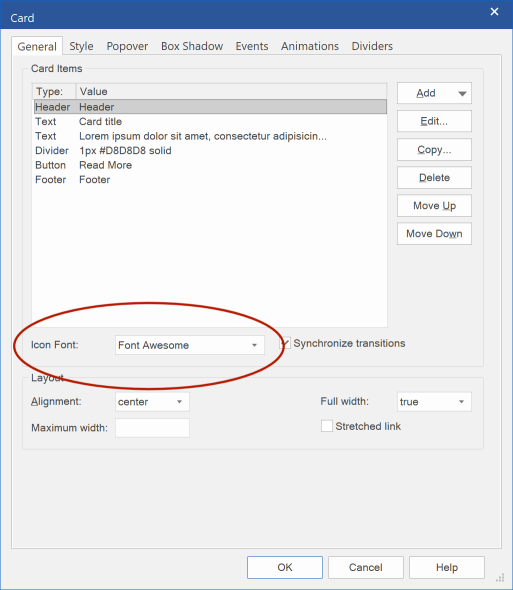Click the Delete button

pos(434,178)
